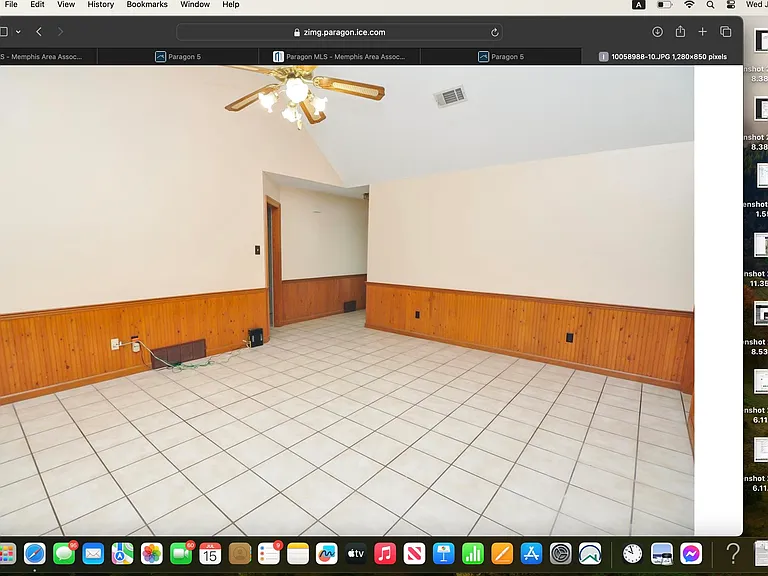Open the View menu
Image resolution: width=768 pixels, height=576 pixels.
(x=66, y=4)
